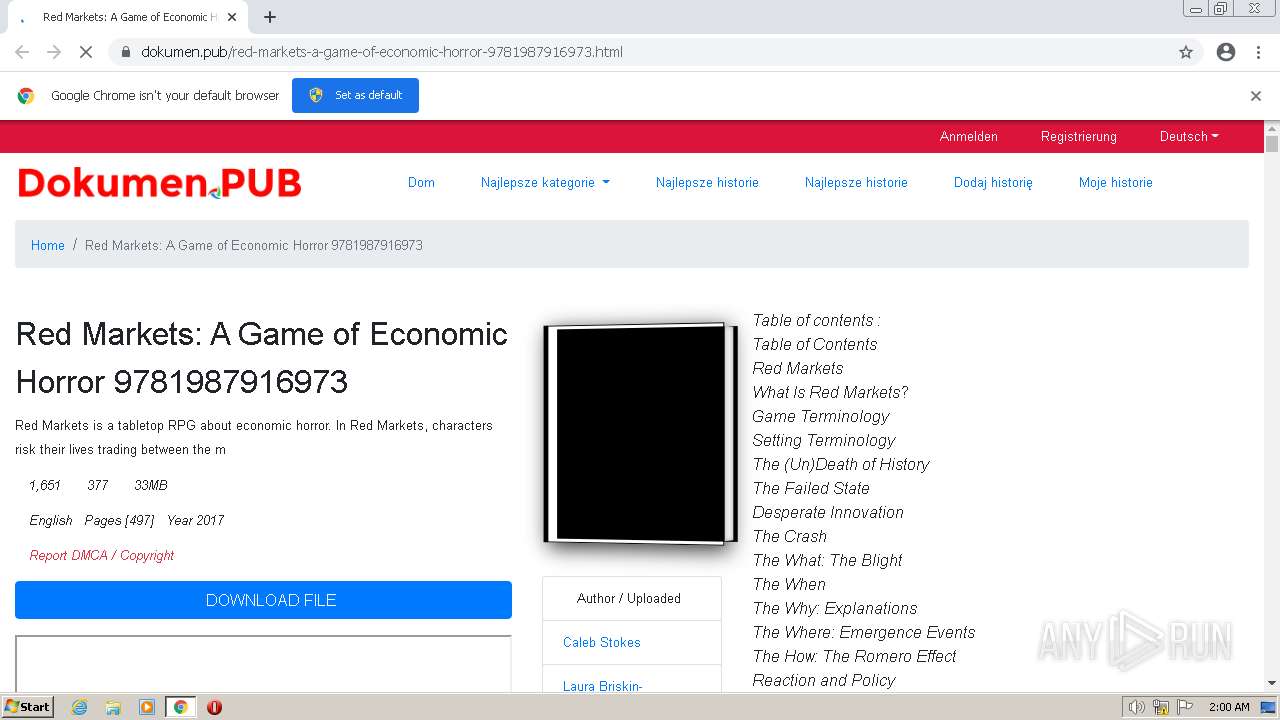1280x720 pixels.
Task: Close the Red Markets browser tab
Action: click(x=233, y=17)
